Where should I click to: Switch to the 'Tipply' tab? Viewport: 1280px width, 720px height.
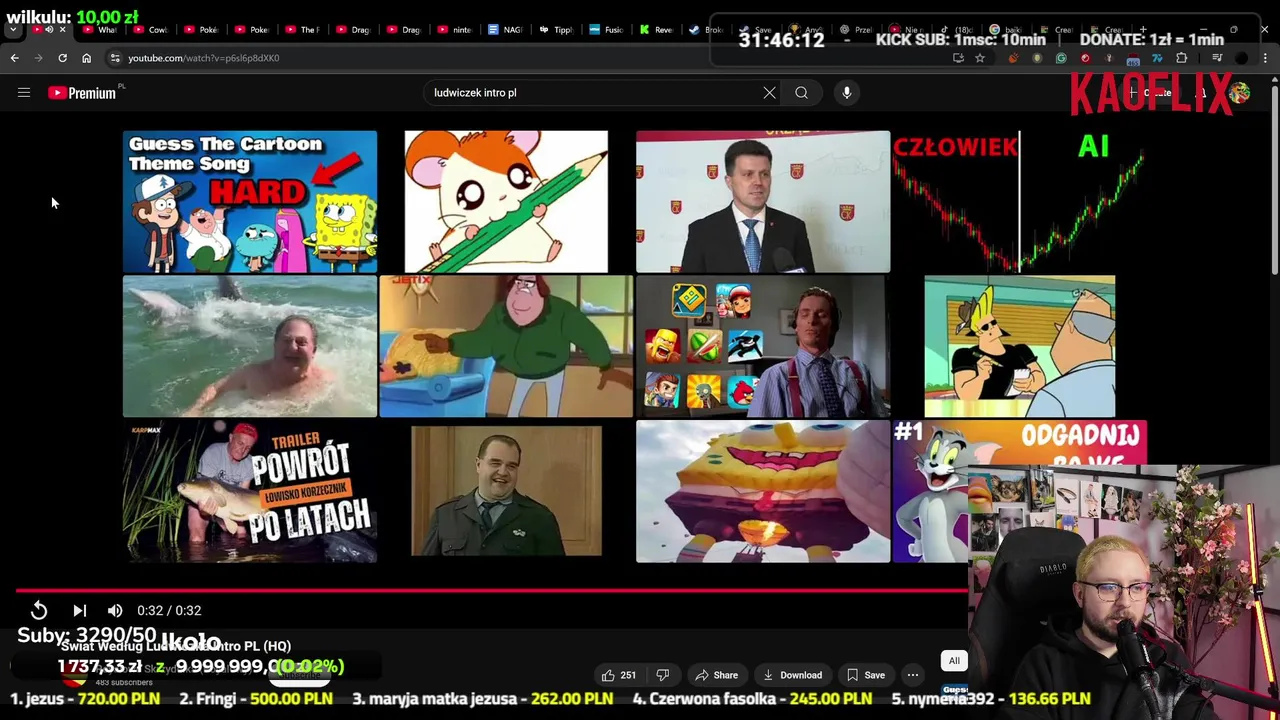557,30
